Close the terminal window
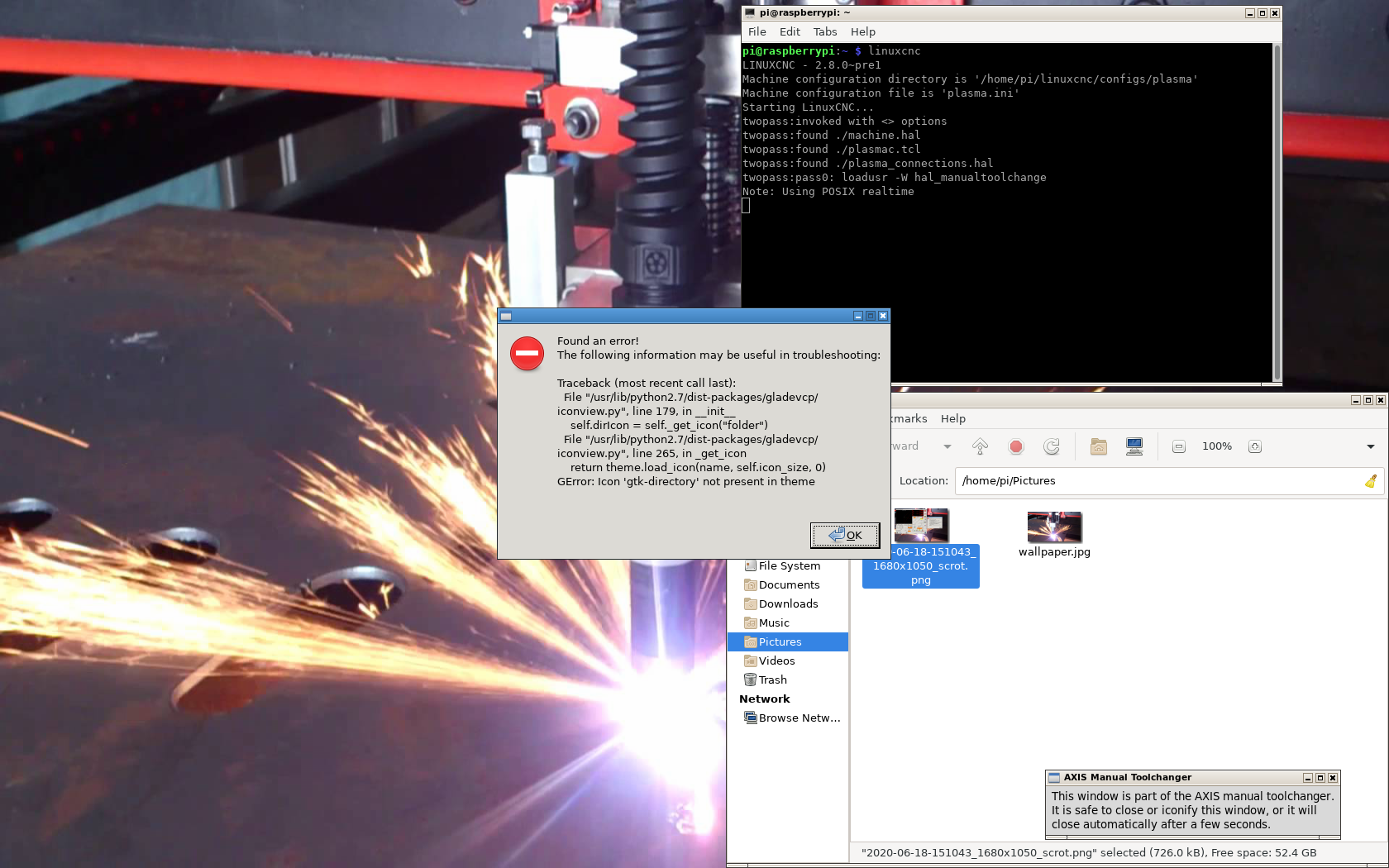1389x868 pixels. 1275,13
